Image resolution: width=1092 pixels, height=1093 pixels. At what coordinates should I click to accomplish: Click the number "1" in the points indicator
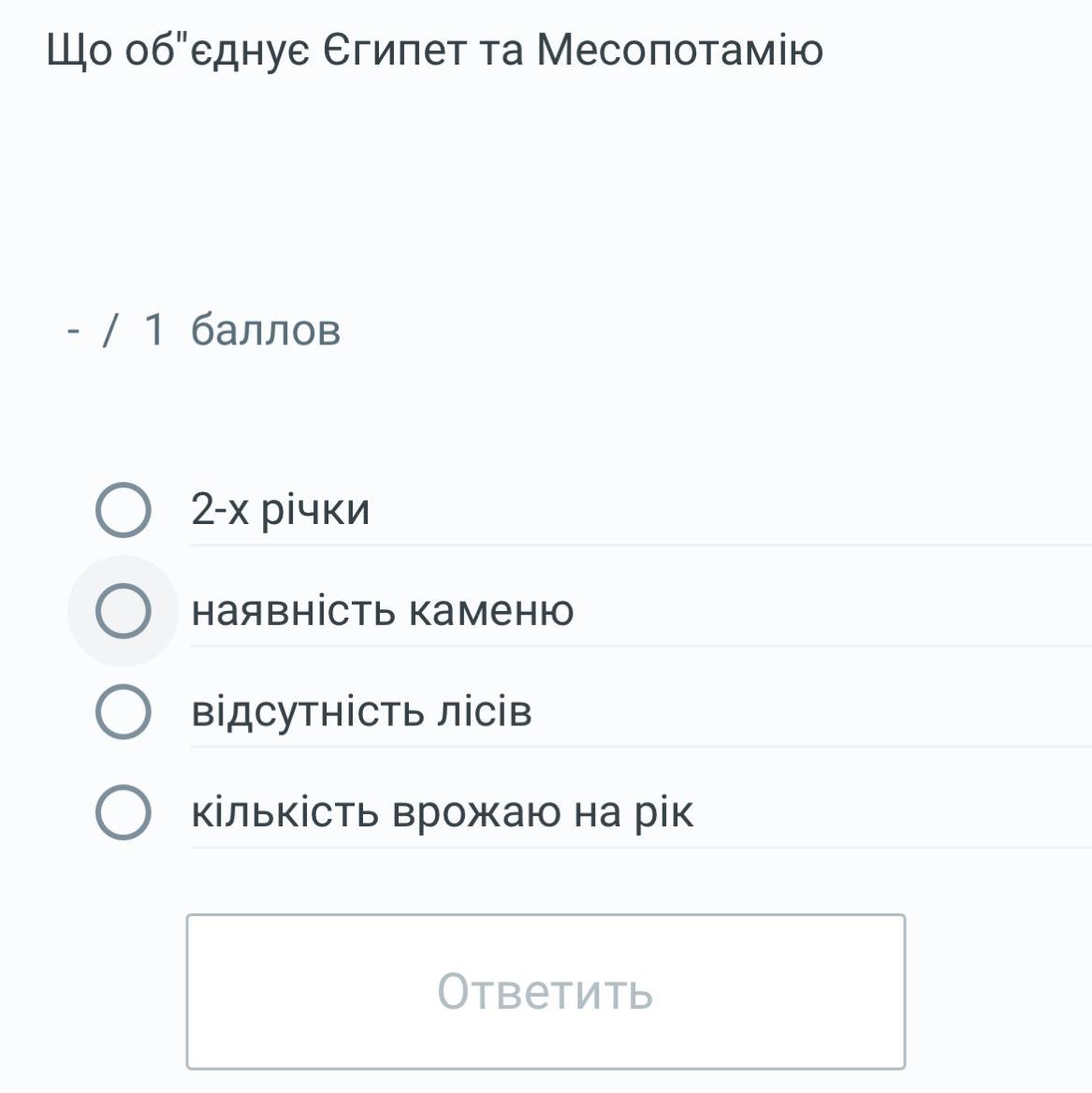coord(154,329)
